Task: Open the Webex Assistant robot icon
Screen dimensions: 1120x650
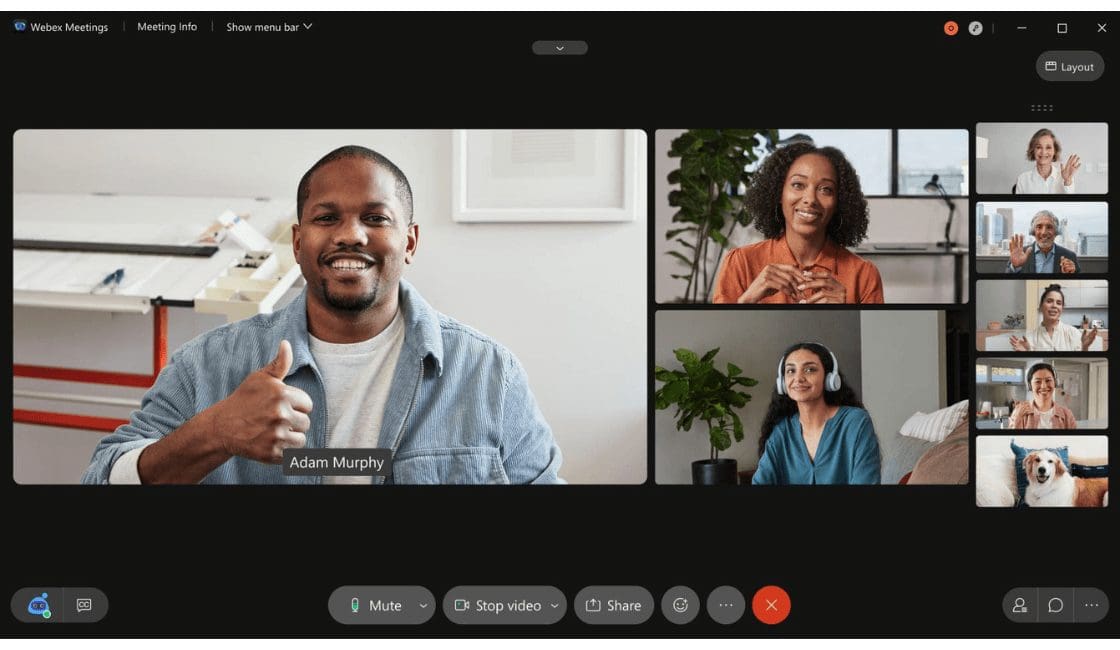Action: coord(39,605)
